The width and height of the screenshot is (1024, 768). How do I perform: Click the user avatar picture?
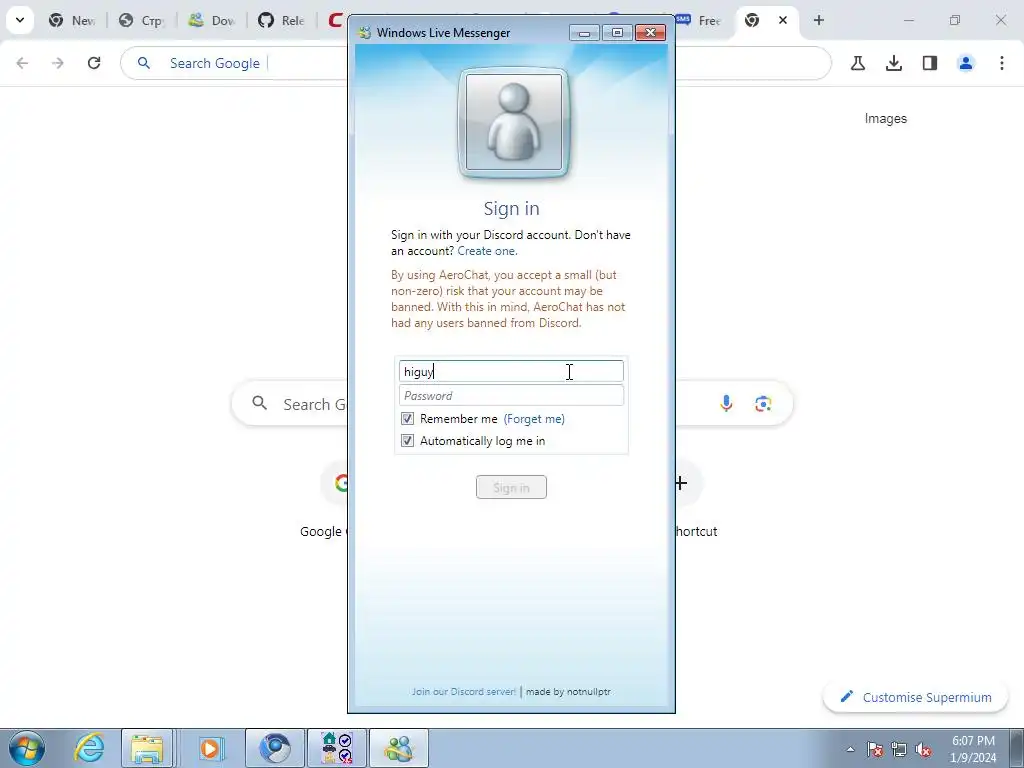513,122
